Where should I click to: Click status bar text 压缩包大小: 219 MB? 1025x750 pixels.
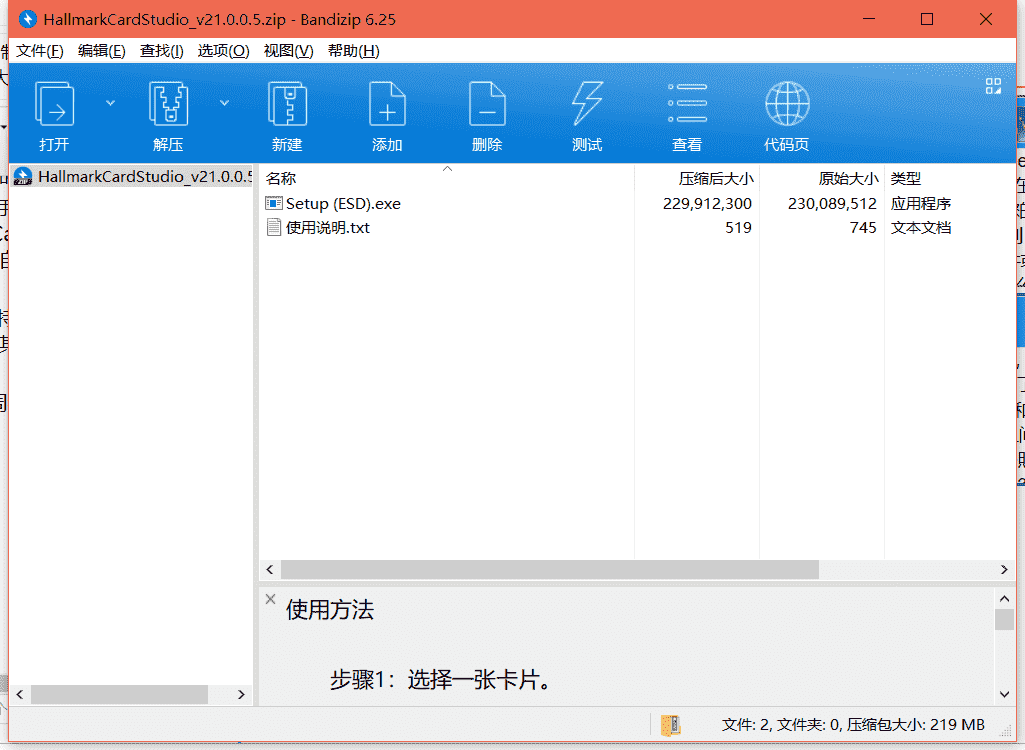pyautogui.click(x=916, y=725)
